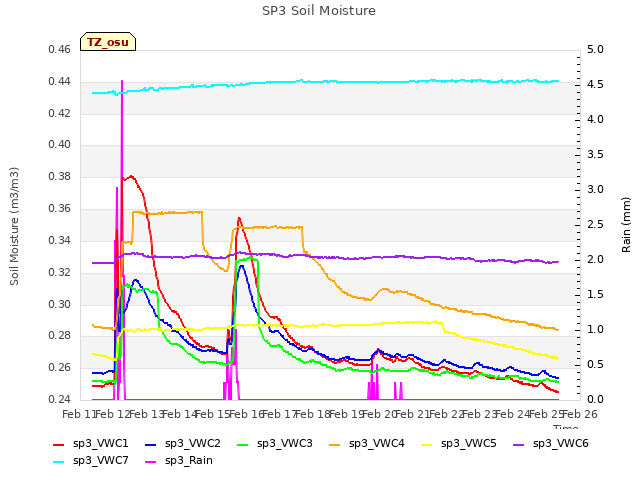
Task: Toggle the sp3_VWC2 legend entry
Action: pos(182,444)
